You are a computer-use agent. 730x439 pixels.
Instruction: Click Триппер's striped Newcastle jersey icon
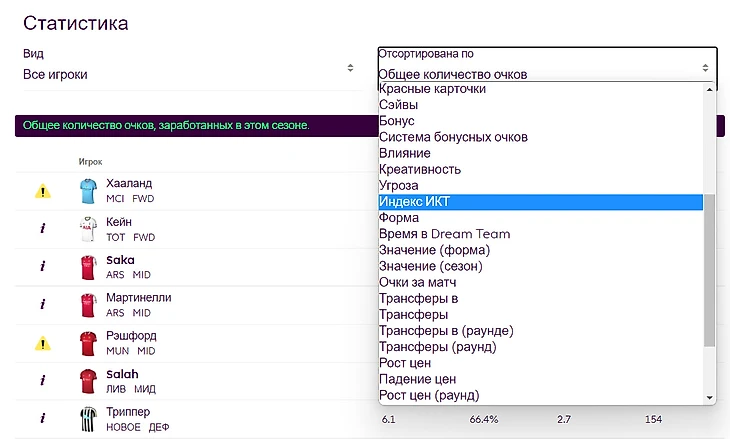click(x=87, y=418)
